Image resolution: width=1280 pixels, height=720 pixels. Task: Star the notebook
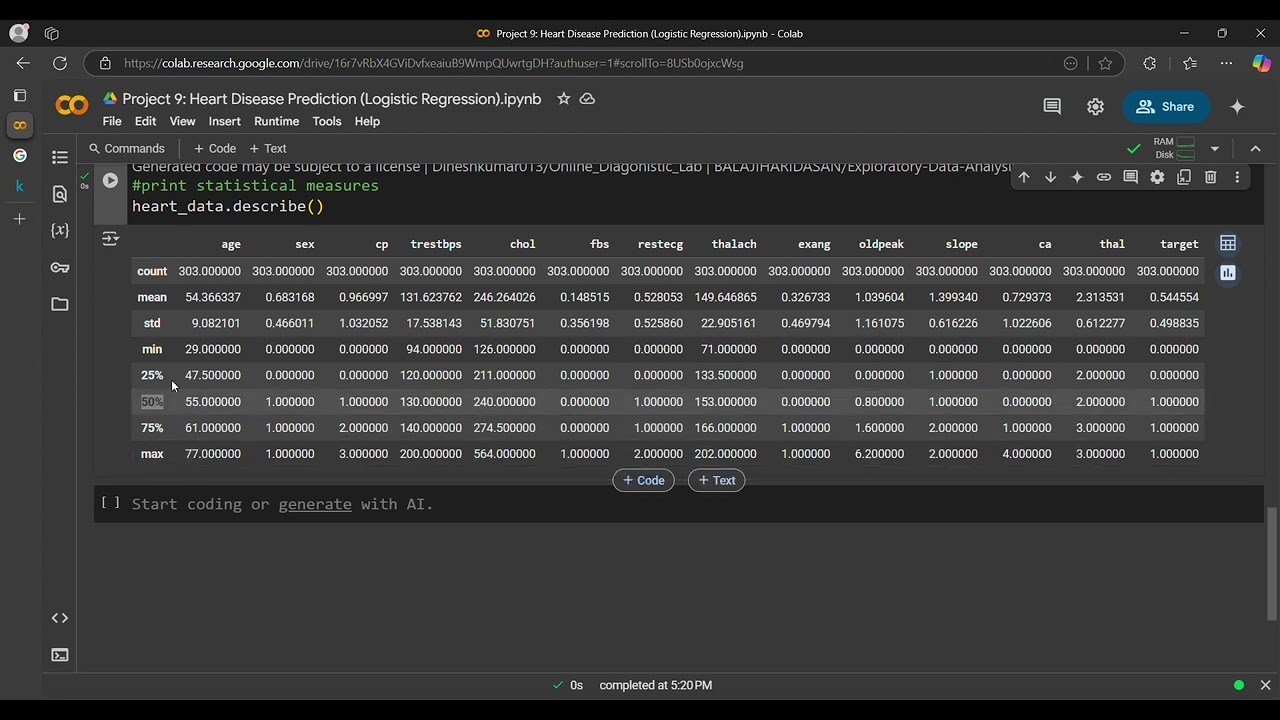[564, 99]
